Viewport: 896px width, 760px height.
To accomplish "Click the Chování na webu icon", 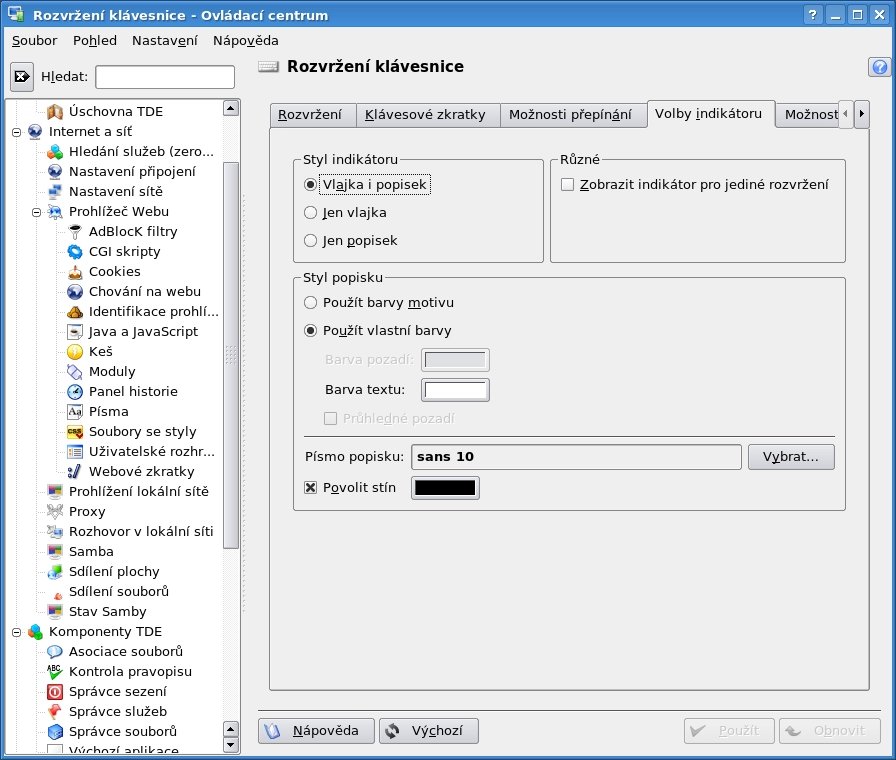I will tap(75, 291).
